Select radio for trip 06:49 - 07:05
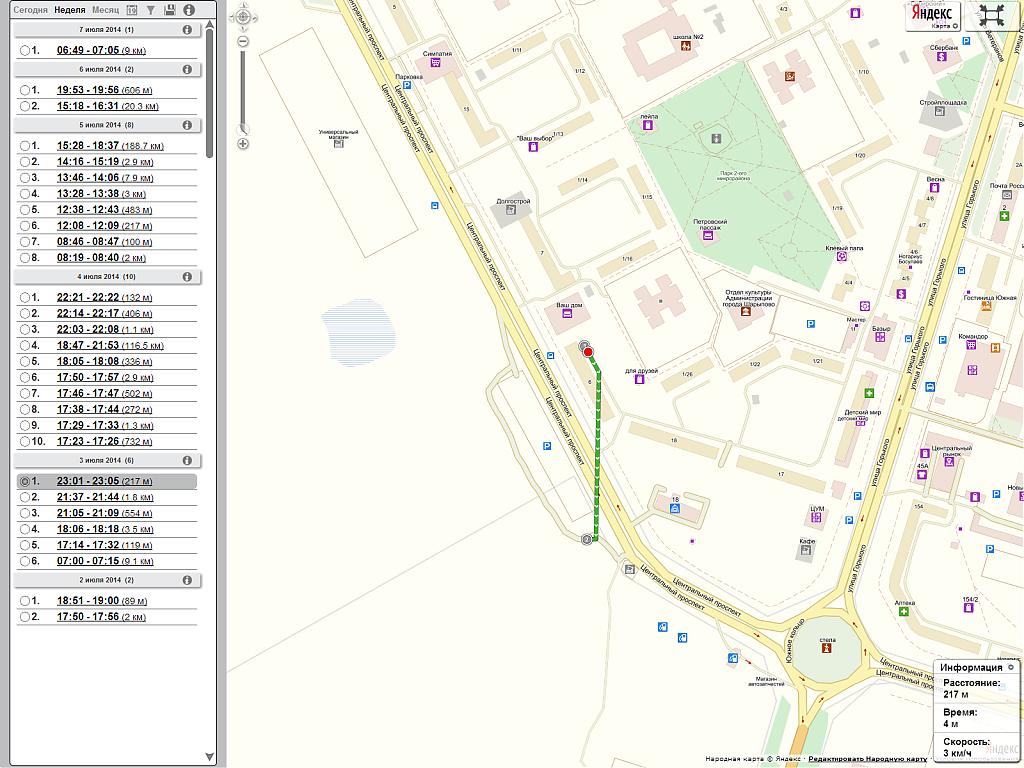This screenshot has height=768, width=1024. coord(25,50)
